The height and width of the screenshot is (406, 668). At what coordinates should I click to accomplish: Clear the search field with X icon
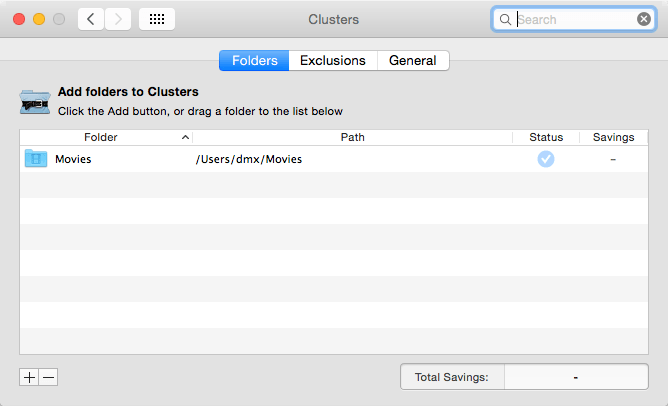pyautogui.click(x=644, y=19)
